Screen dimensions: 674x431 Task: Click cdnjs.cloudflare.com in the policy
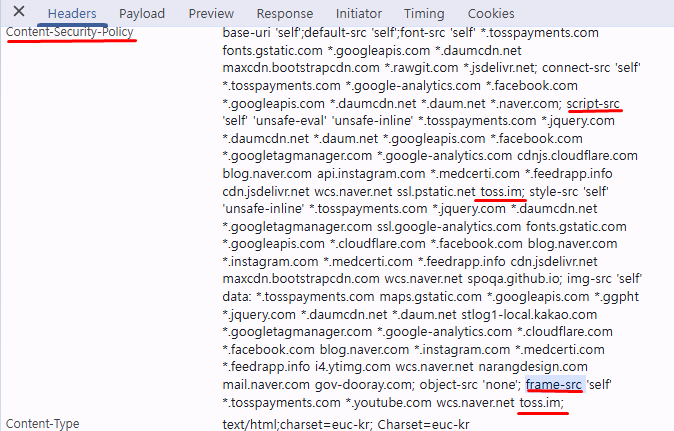pos(577,156)
